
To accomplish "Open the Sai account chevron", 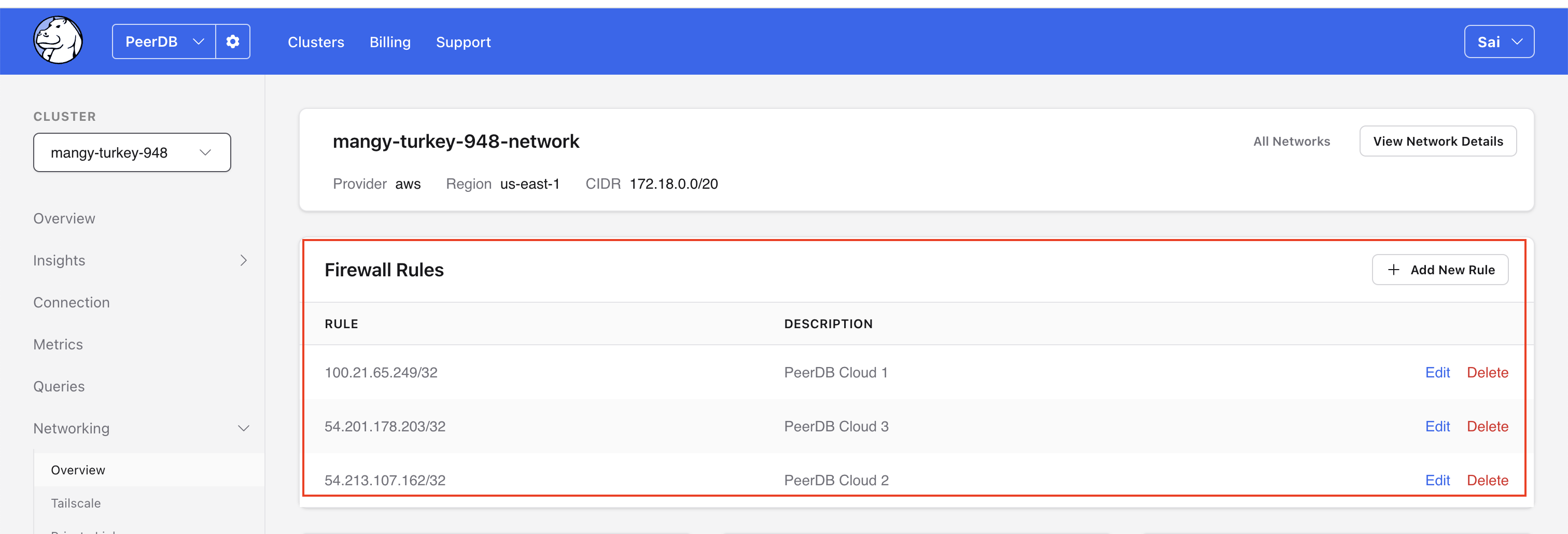I will [x=1518, y=41].
